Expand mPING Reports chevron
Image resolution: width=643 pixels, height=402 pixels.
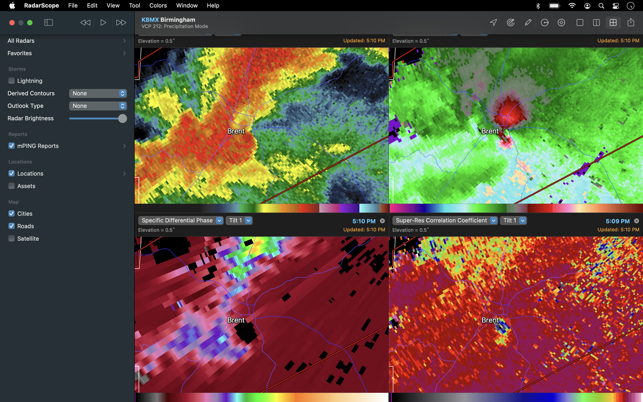(124, 146)
